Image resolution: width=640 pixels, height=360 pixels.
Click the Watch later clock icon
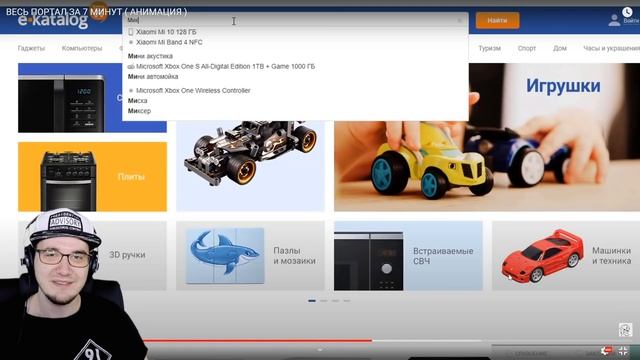[x=627, y=12]
